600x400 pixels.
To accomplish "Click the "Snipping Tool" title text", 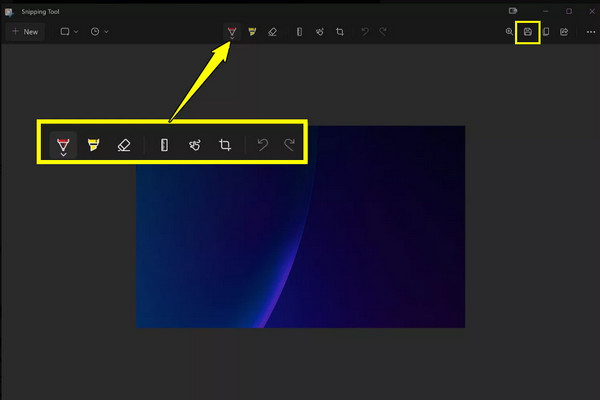I will pyautogui.click(x=40, y=12).
